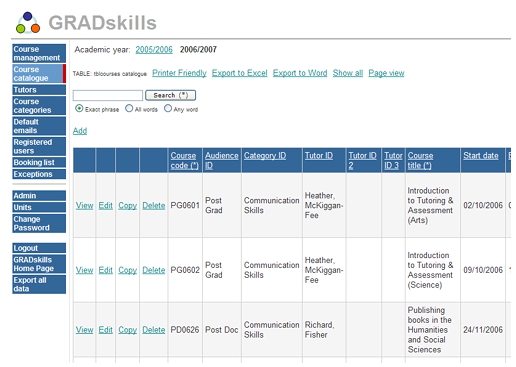Sort by Tutor ID column header
This screenshot has height=367, width=516.
(x=319, y=156)
